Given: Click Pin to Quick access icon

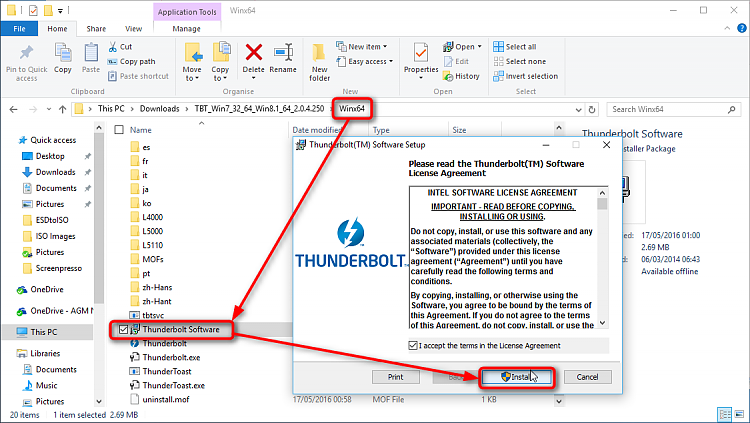Looking at the screenshot, I should coord(26,53).
